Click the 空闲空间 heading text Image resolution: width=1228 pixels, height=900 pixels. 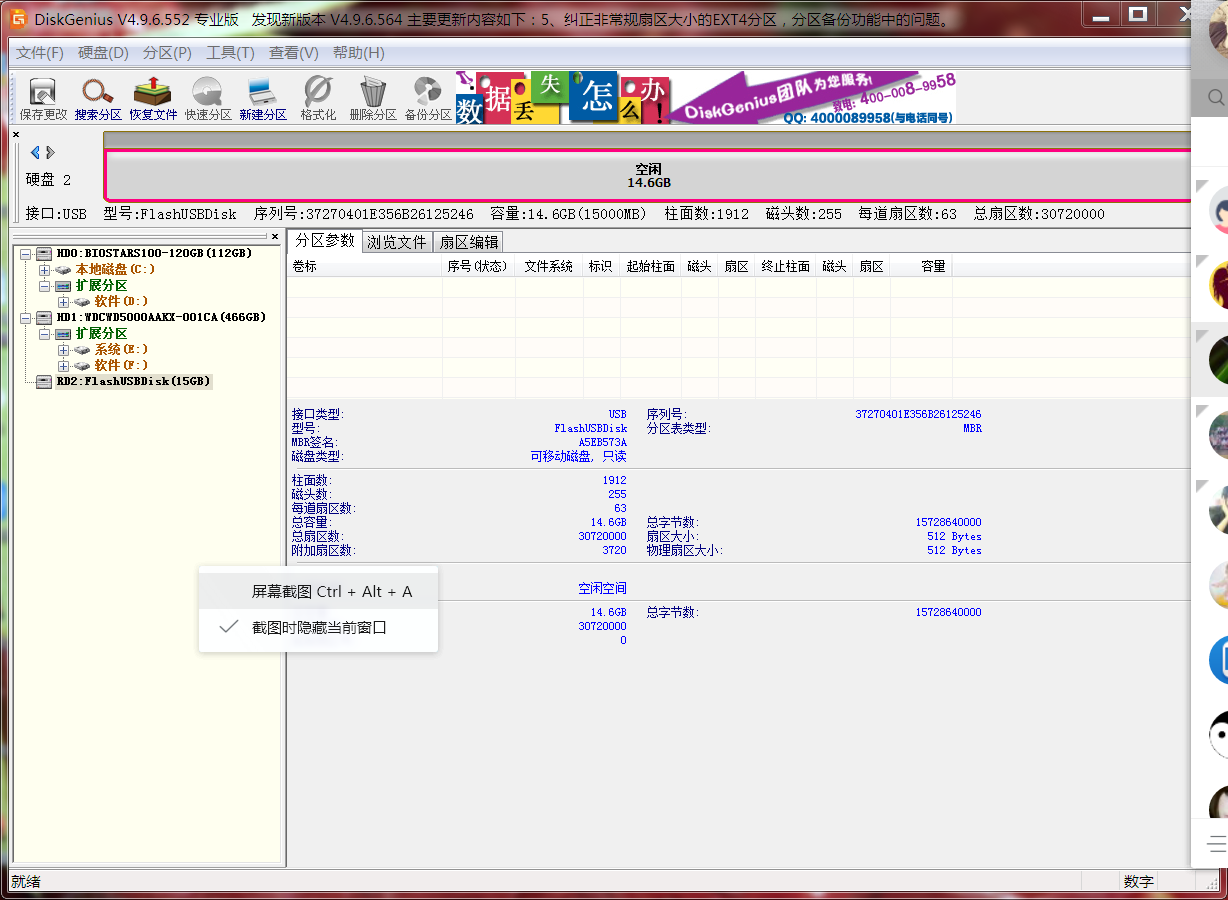(x=602, y=588)
